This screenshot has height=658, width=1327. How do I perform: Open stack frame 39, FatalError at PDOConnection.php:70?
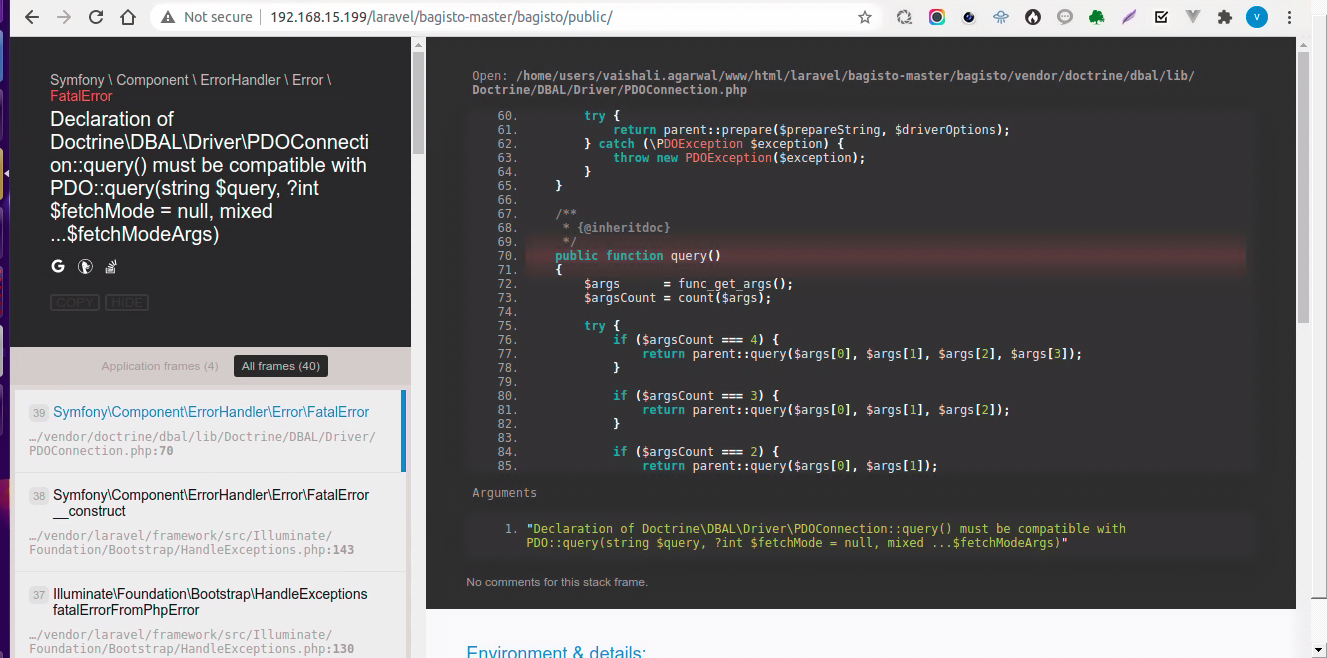point(208,431)
